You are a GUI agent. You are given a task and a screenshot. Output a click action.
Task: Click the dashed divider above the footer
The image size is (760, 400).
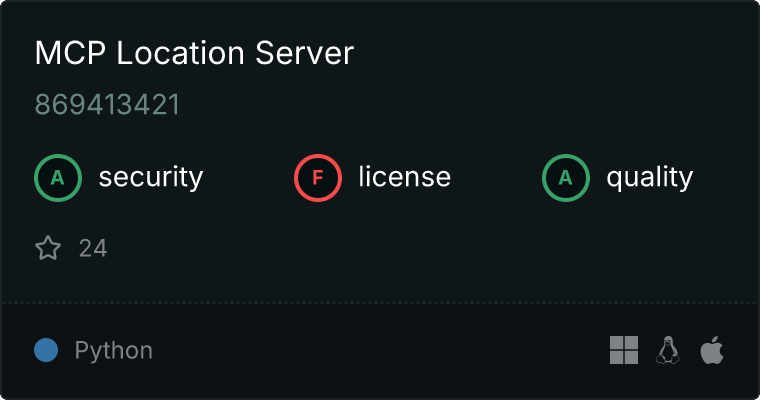pyautogui.click(x=380, y=302)
